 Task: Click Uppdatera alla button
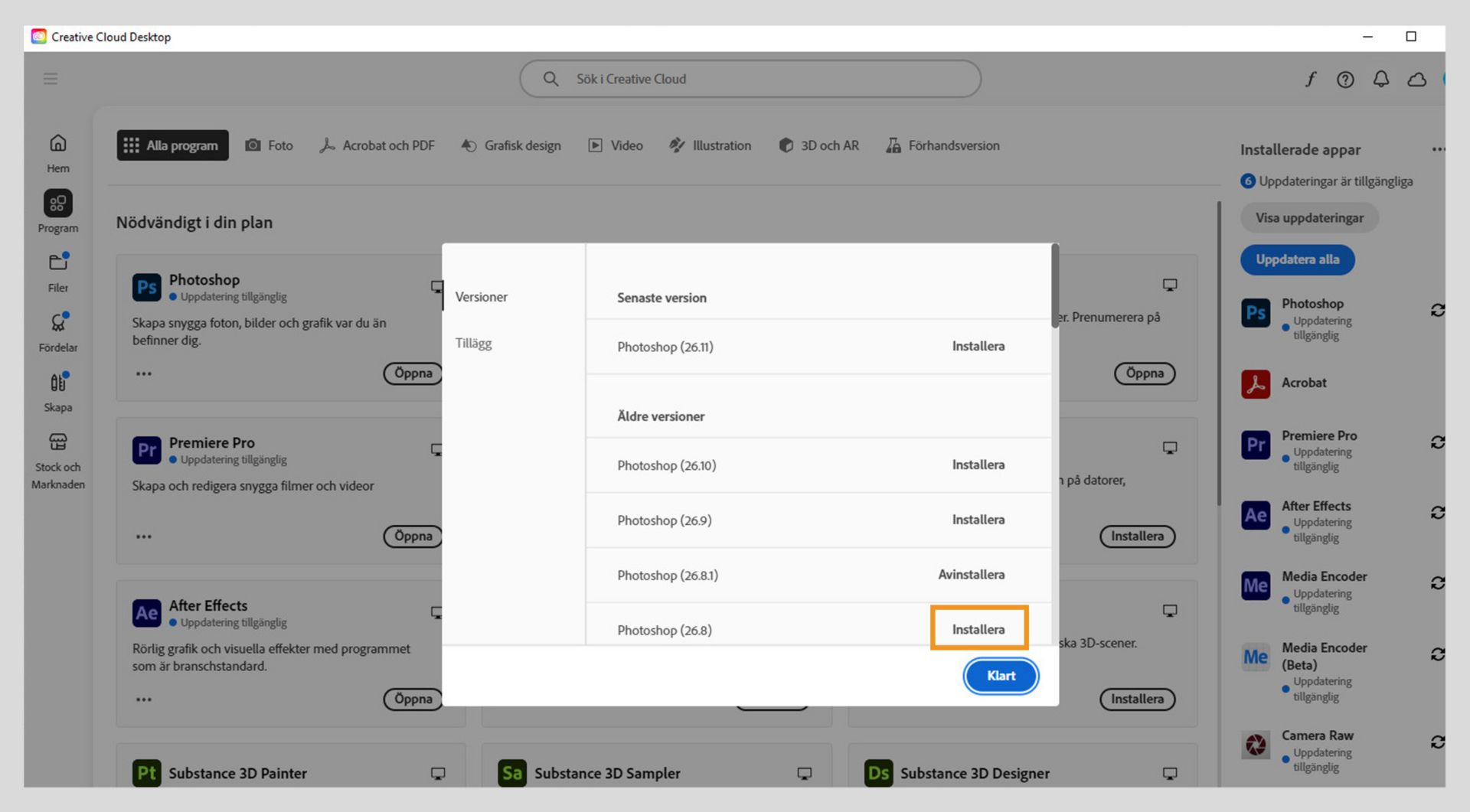(x=1297, y=259)
